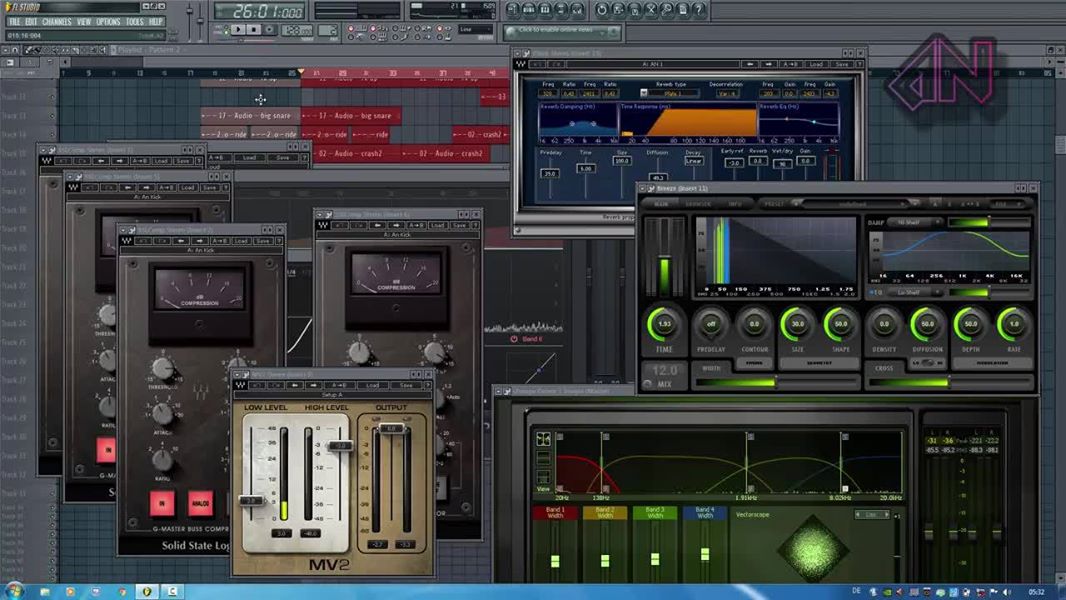Viewport: 1066px width, 600px height.
Task: Open the Windows Start menu
Action: pos(14,590)
